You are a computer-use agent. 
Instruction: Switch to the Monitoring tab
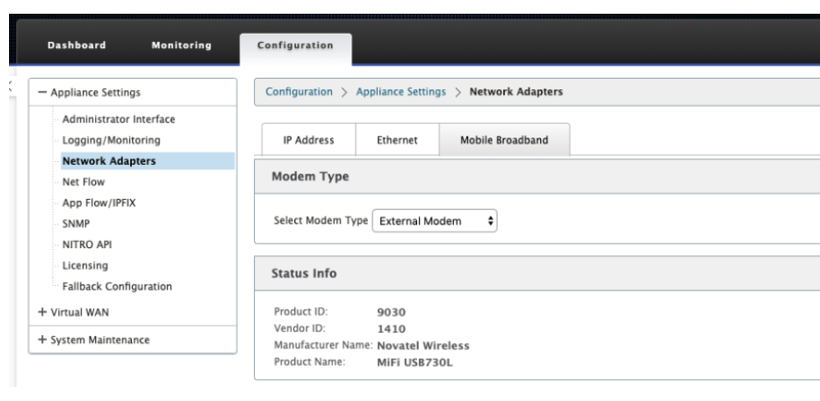click(x=181, y=45)
